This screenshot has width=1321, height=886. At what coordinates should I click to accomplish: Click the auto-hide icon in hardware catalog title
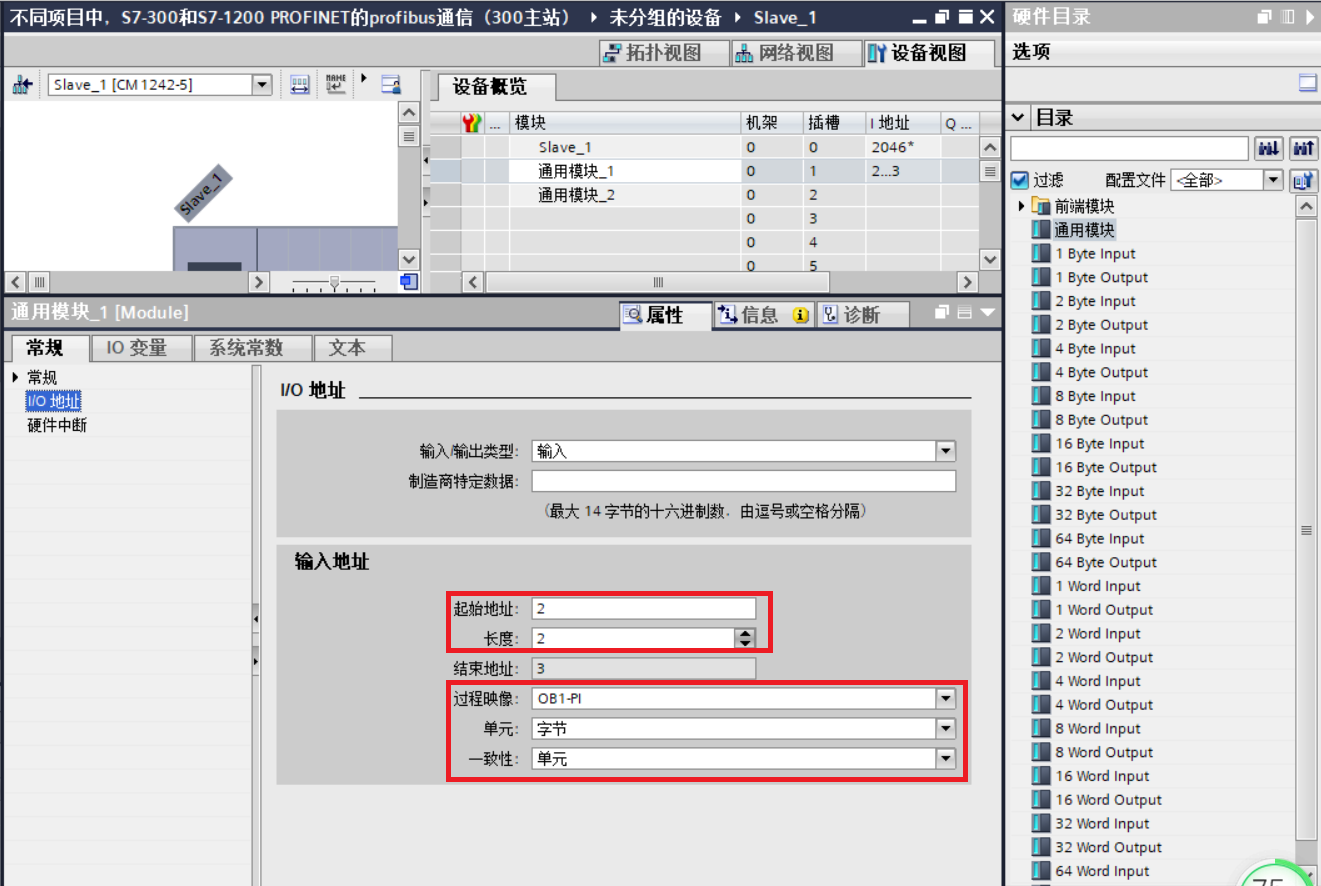1287,17
